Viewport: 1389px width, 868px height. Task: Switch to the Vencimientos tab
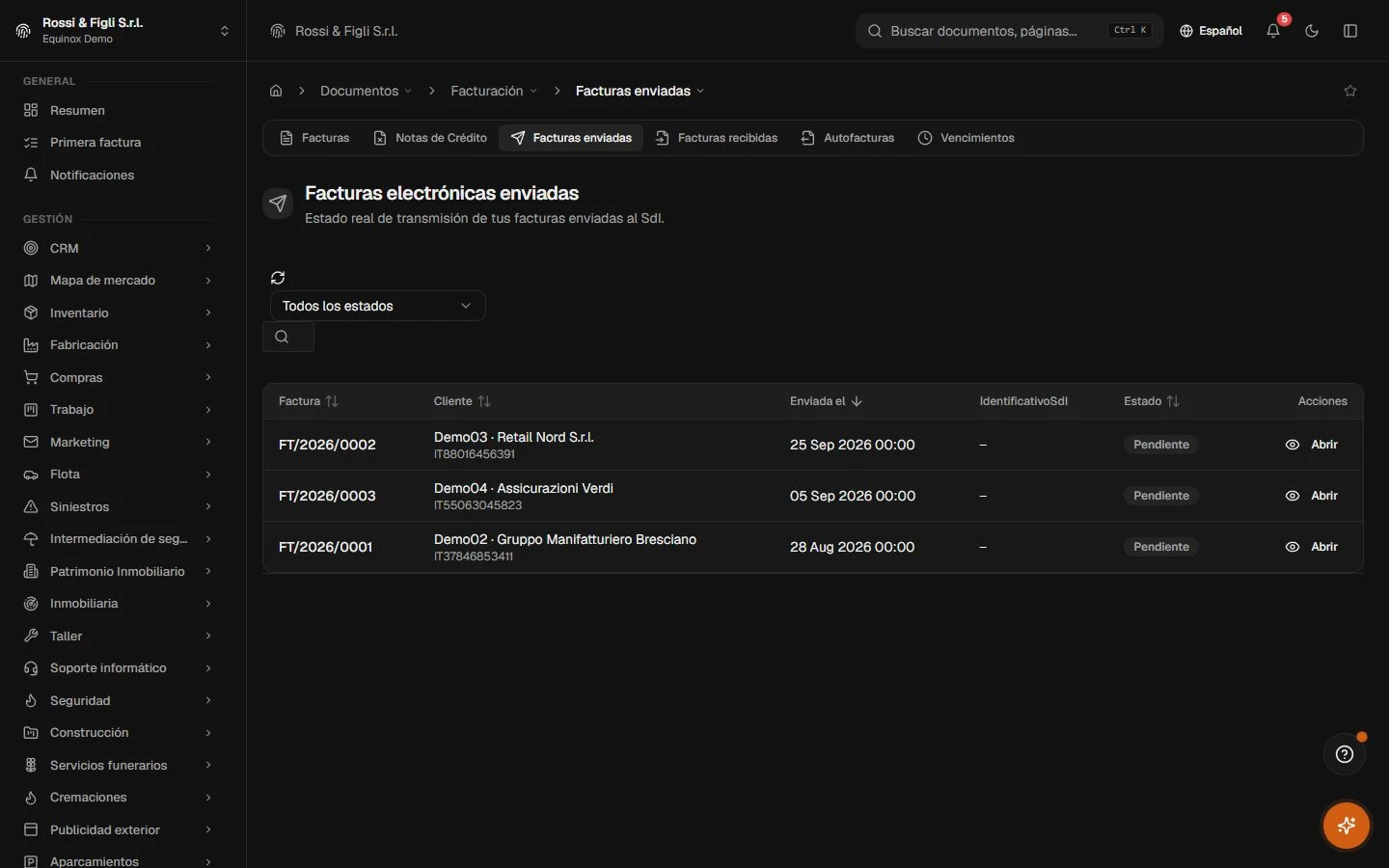(x=966, y=138)
